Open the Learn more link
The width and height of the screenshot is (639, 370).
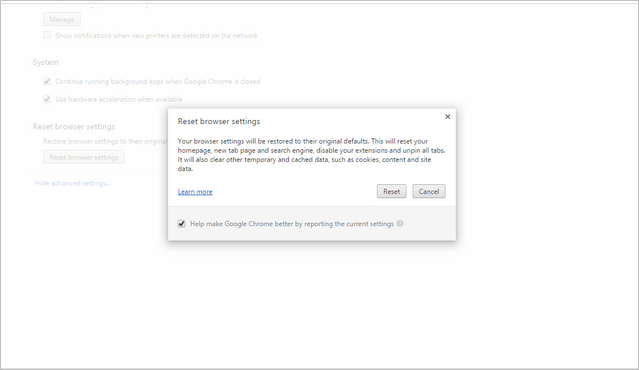tap(195, 192)
